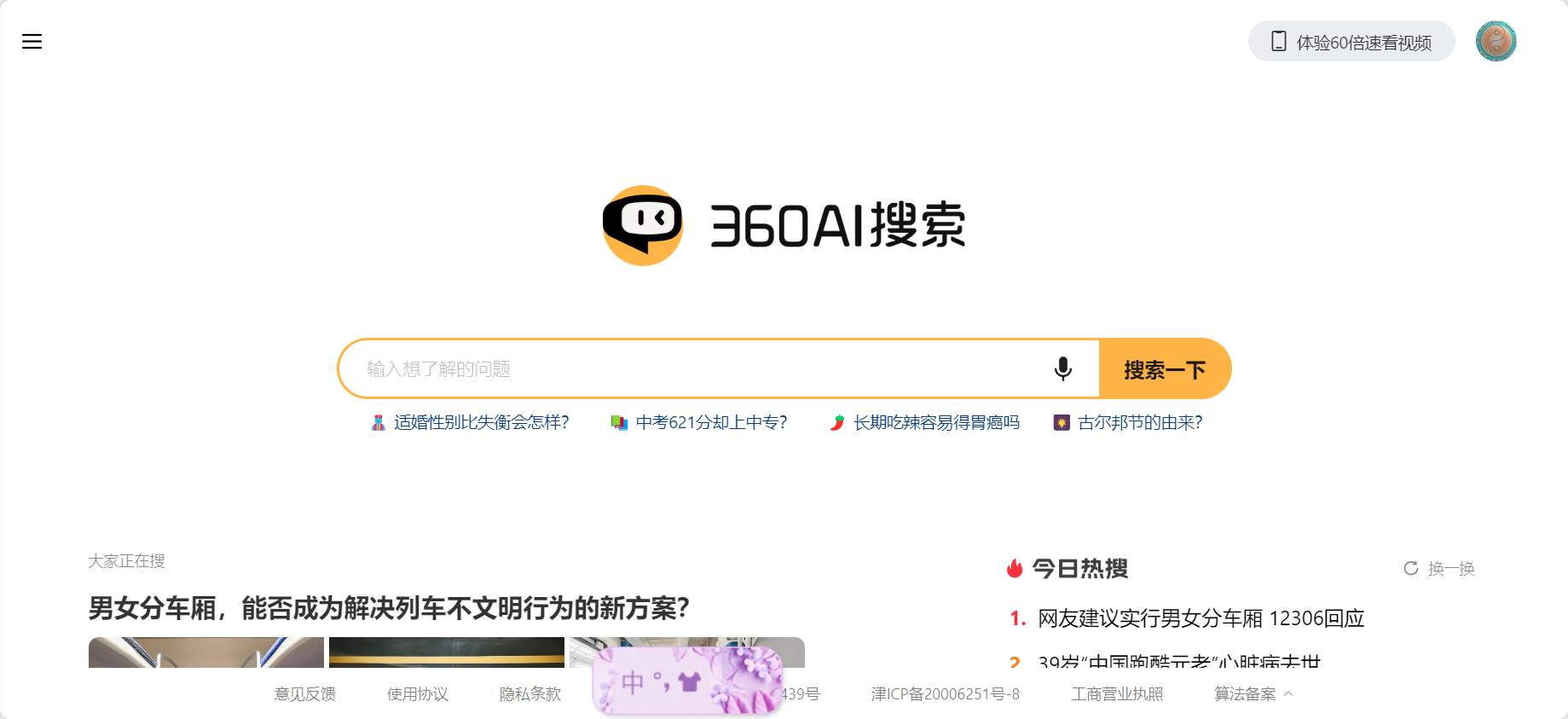1568x719 pixels.
Task: Open suggestion 古尔邦节的由来?
Action: [1140, 422]
